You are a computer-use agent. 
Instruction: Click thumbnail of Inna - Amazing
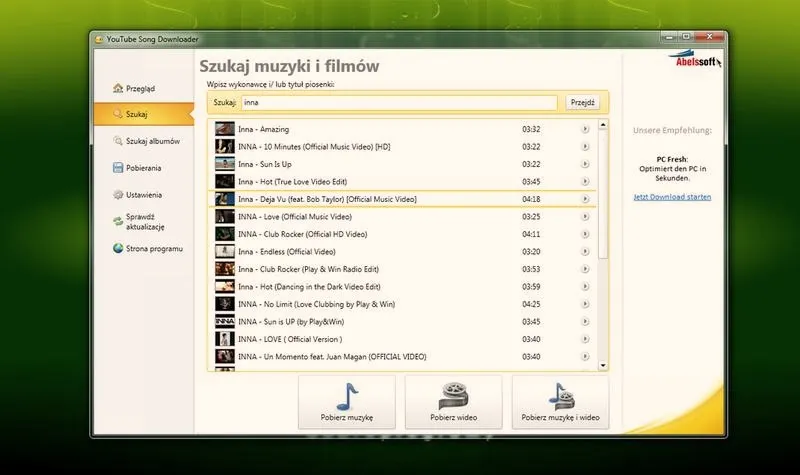click(224, 129)
